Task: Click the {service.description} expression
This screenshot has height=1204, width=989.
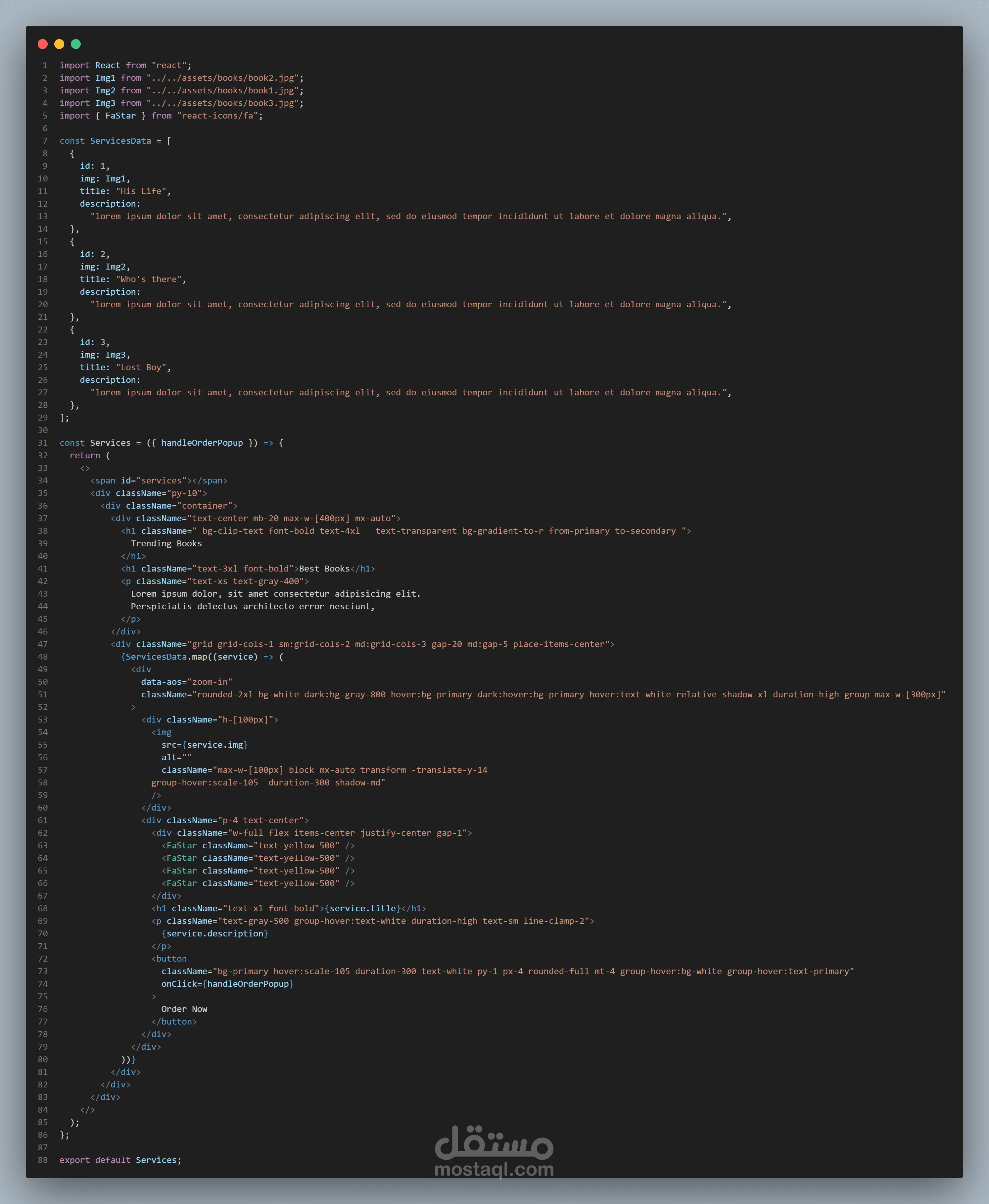Action: pyautogui.click(x=214, y=933)
